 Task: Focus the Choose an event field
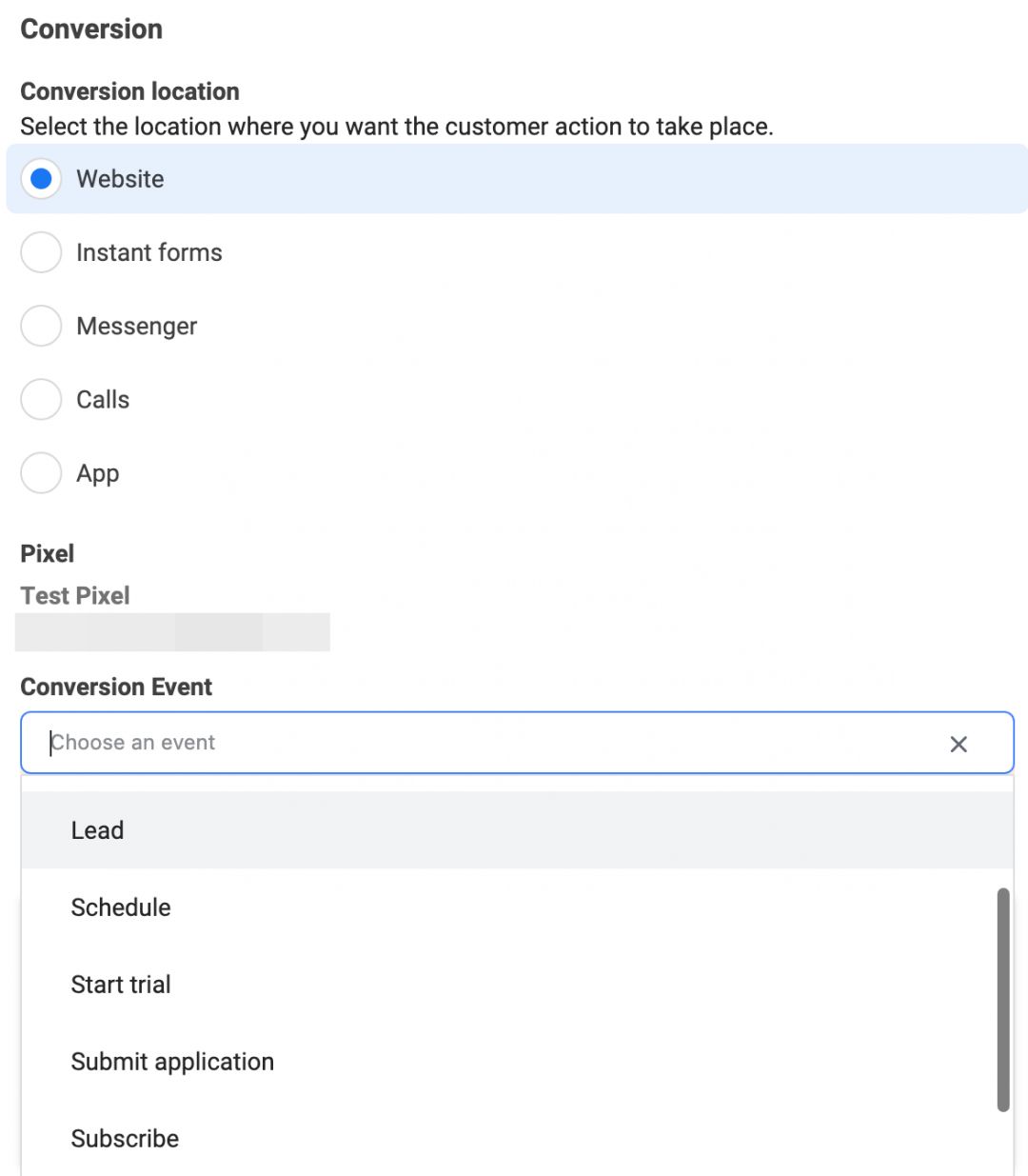coord(476,743)
